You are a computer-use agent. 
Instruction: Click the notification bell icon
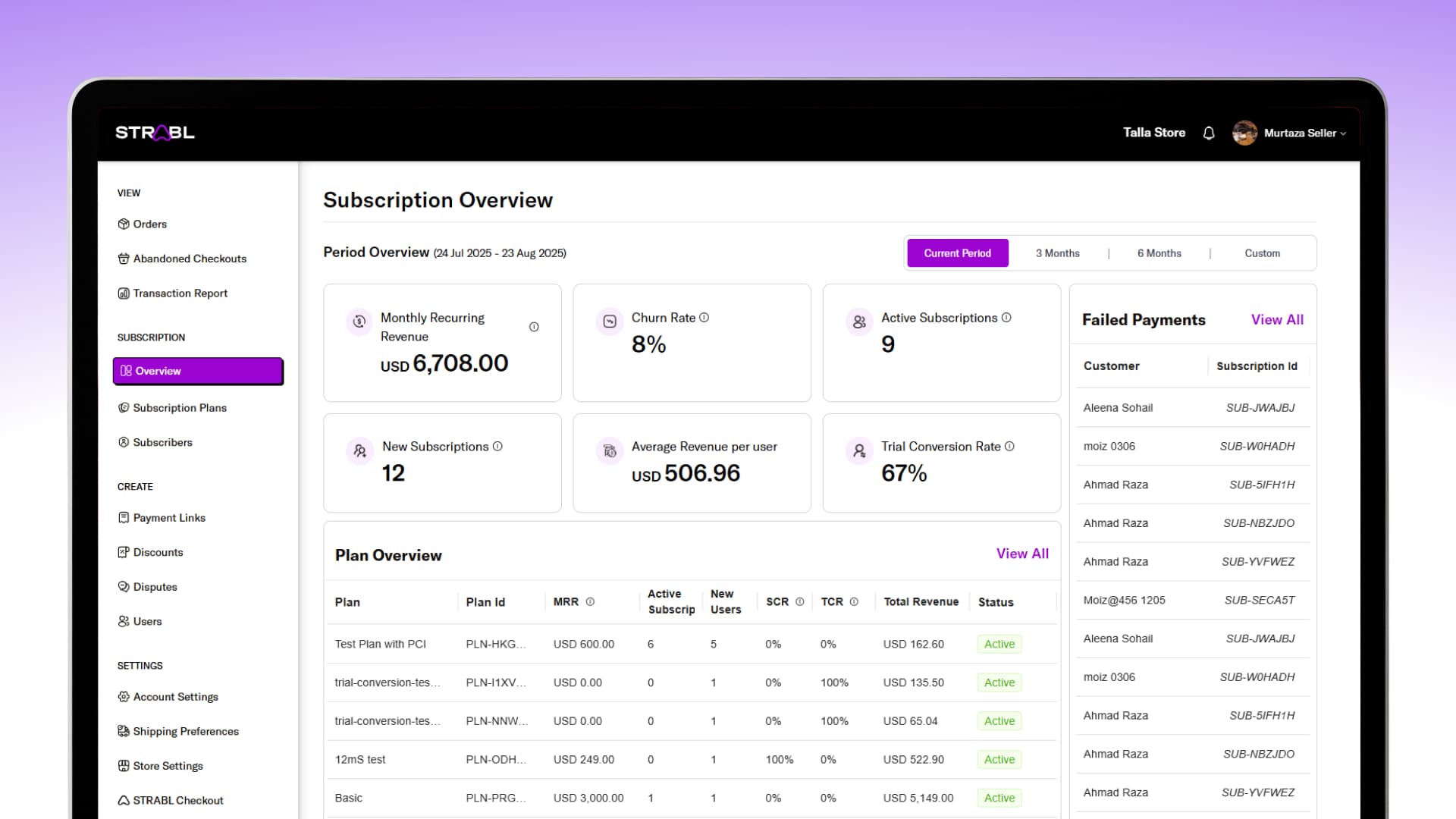1209,133
